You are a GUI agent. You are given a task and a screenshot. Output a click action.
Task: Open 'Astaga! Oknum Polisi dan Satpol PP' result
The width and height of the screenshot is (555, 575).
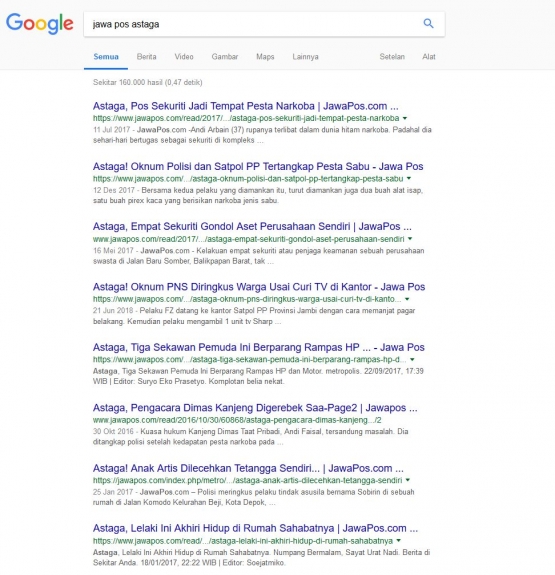pos(258,166)
